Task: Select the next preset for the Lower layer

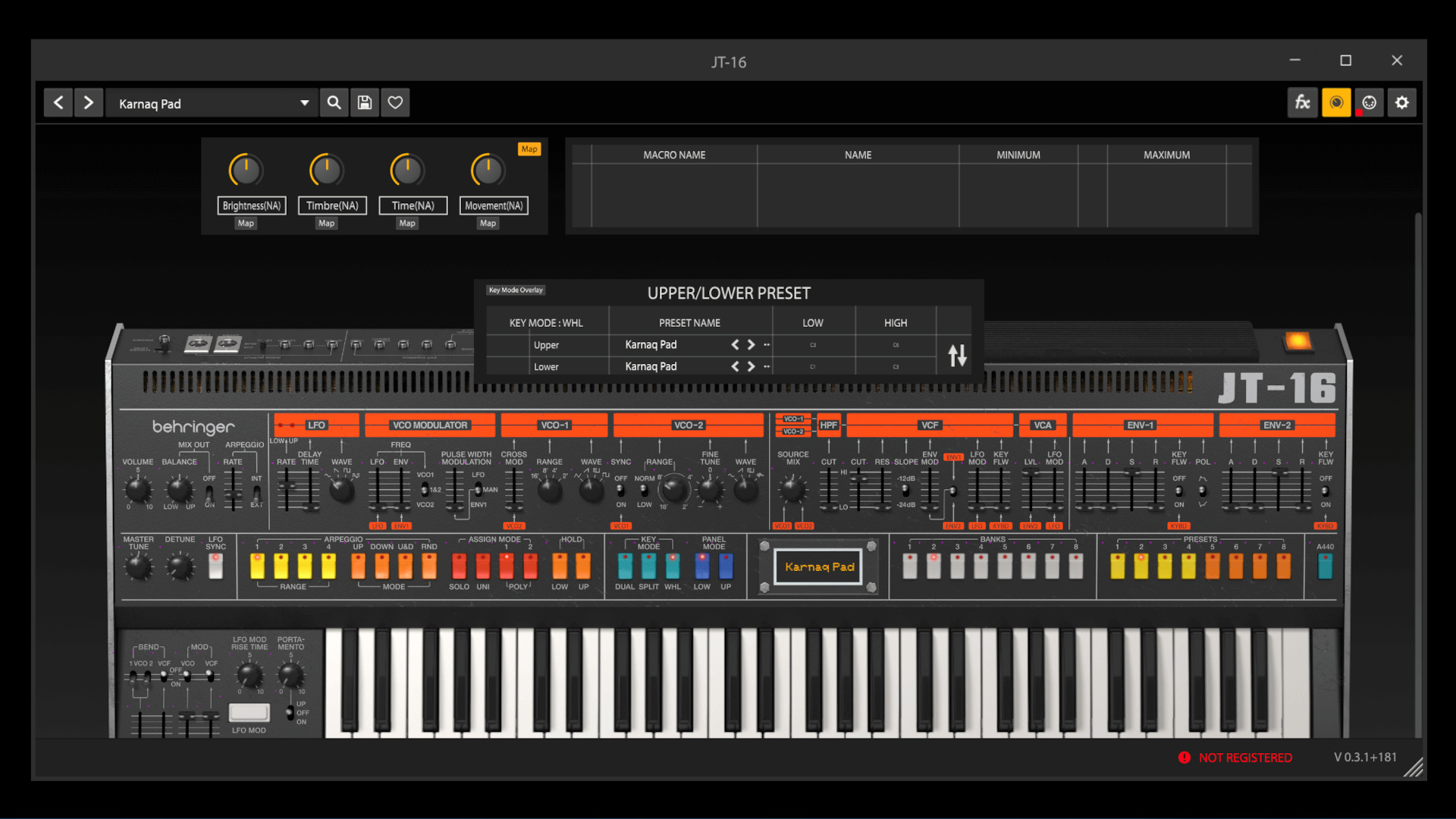Action: tap(751, 366)
